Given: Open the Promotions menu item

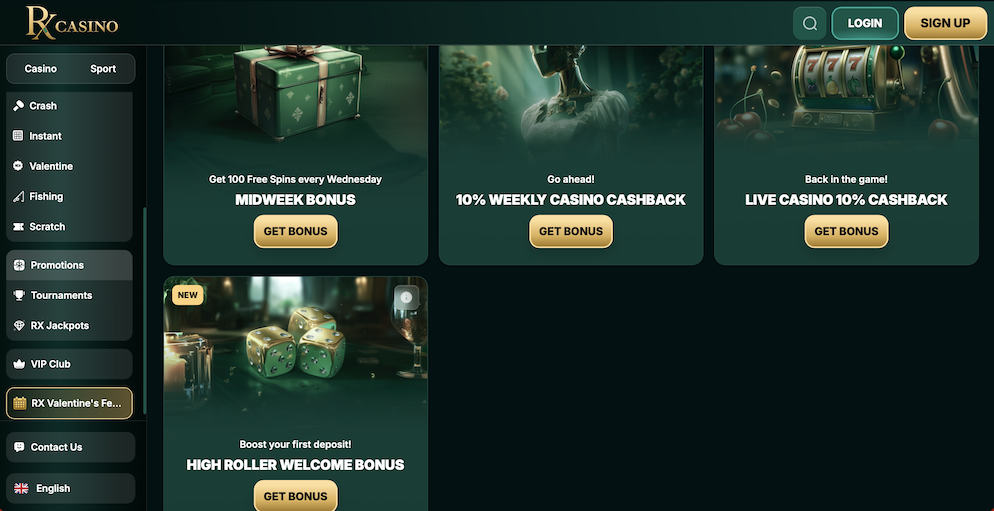Looking at the screenshot, I should point(69,265).
